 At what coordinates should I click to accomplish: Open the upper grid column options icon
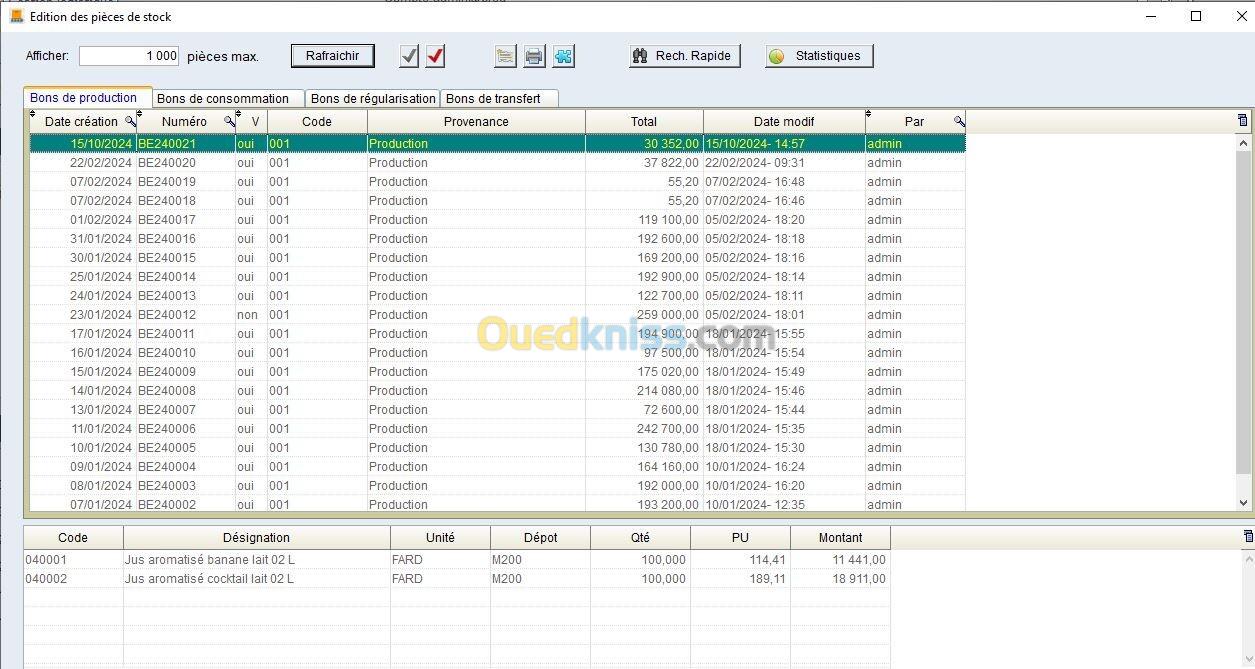tap(1243, 121)
